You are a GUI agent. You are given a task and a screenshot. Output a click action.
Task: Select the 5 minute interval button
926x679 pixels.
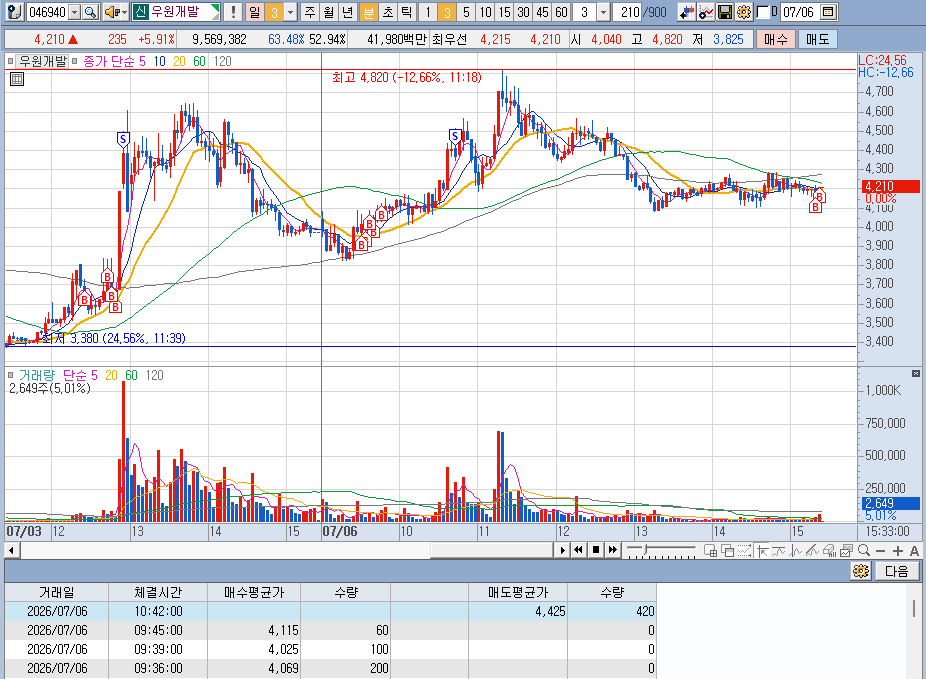click(467, 12)
